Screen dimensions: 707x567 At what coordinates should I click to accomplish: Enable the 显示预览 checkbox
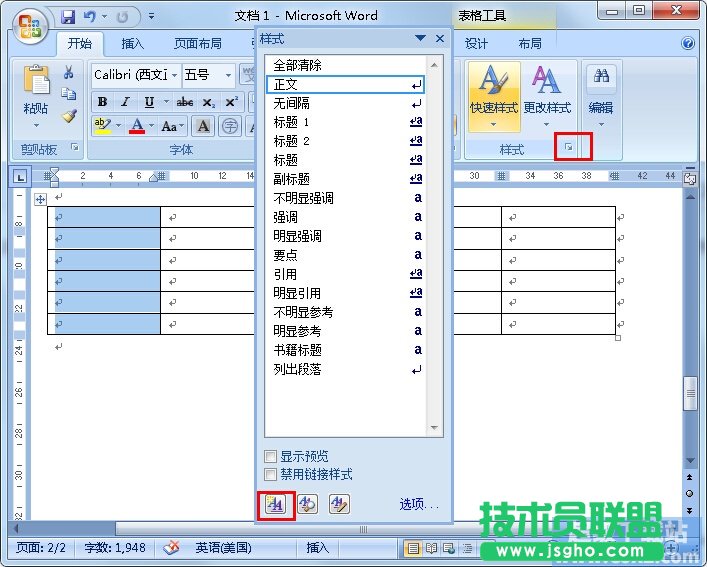271,457
